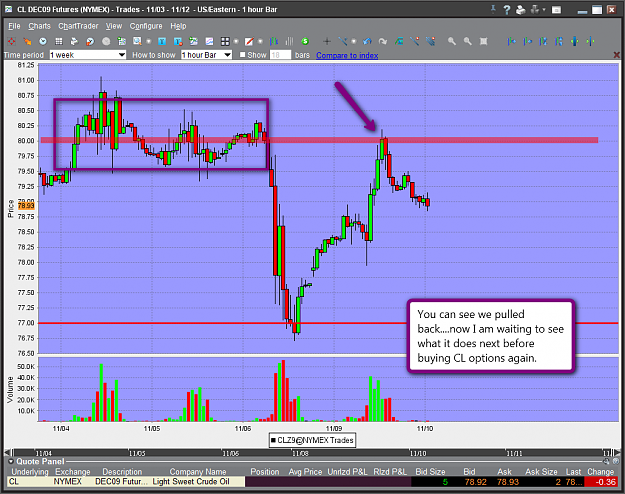Click the last blue-green vertical line icon

tap(590, 41)
